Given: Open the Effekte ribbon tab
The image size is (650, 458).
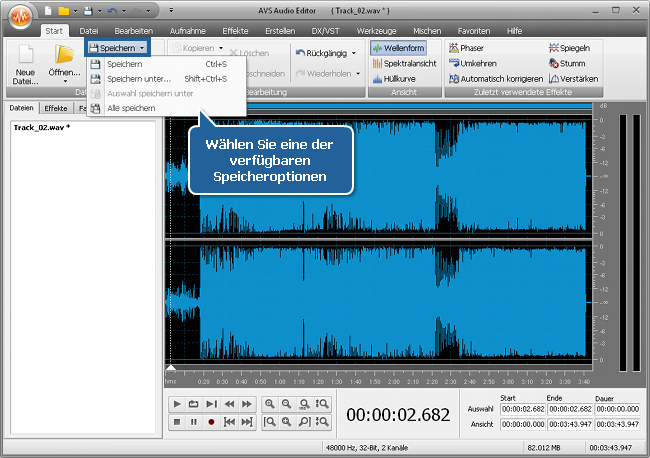Looking at the screenshot, I should point(236,32).
